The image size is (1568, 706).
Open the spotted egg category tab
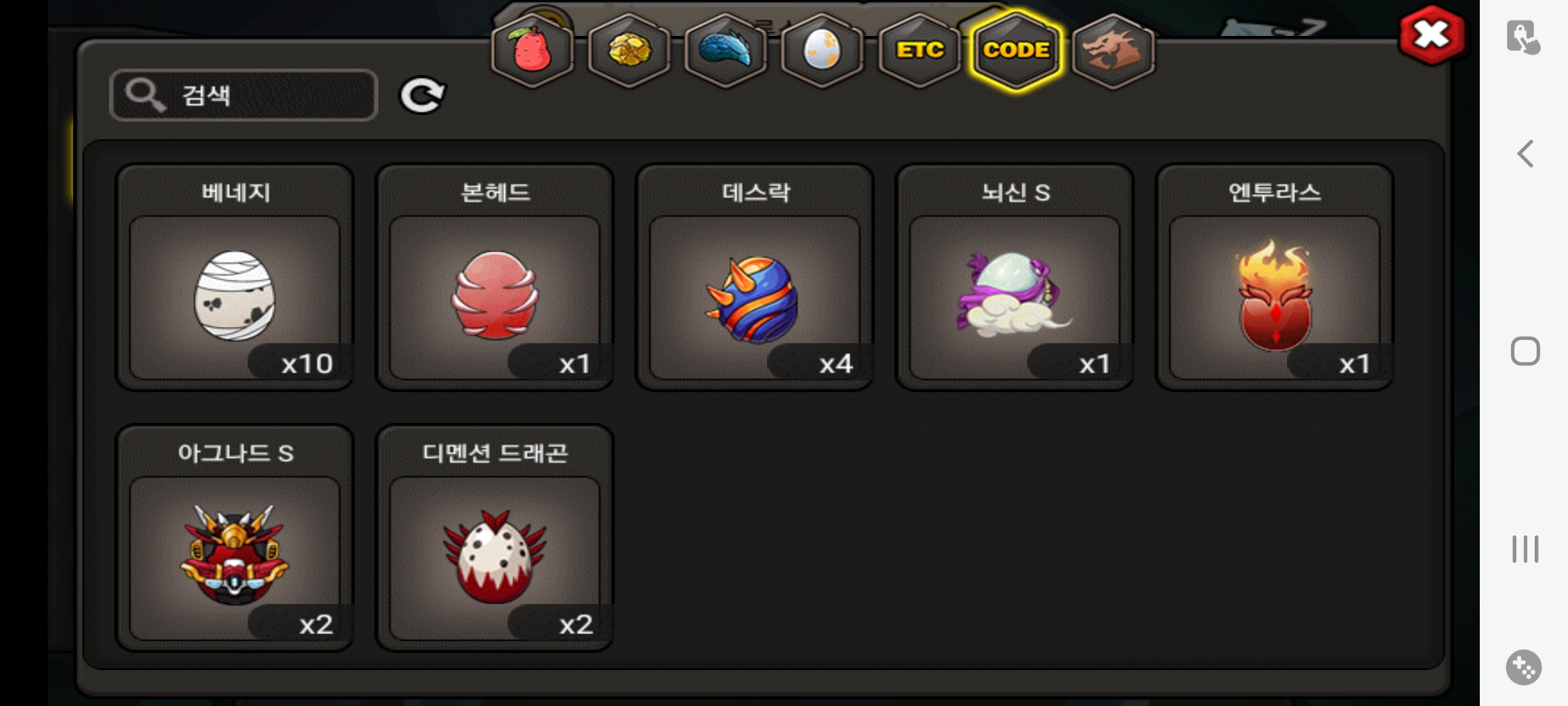[x=823, y=50]
